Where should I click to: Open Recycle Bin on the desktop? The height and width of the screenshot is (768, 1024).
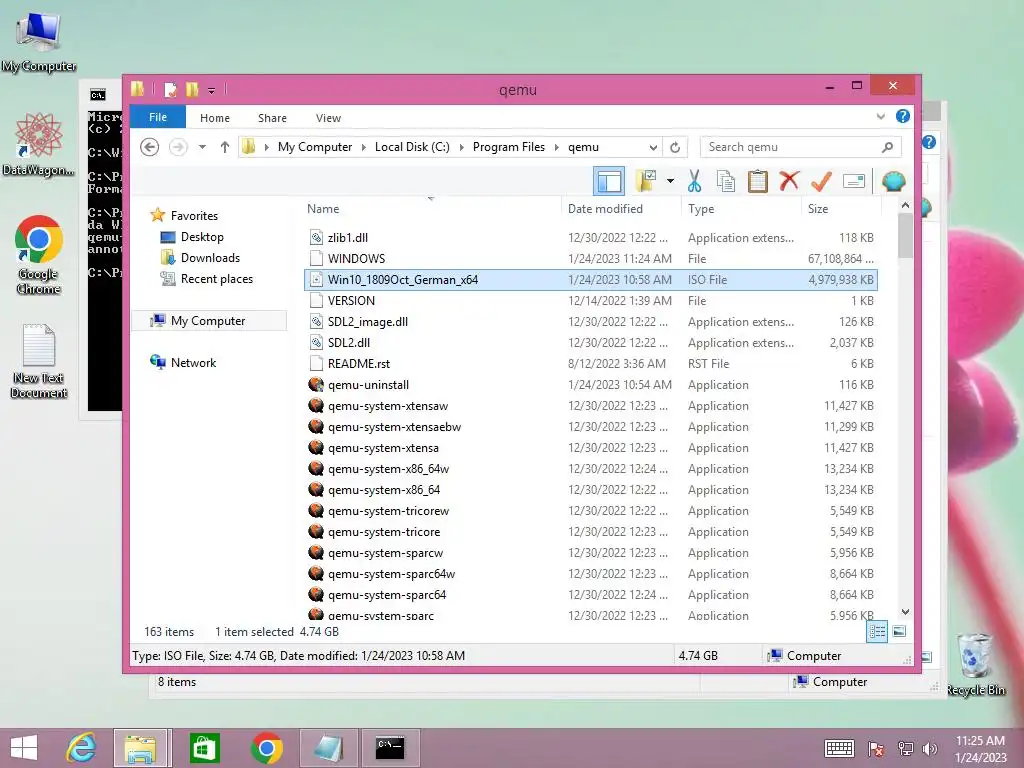[x=975, y=664]
